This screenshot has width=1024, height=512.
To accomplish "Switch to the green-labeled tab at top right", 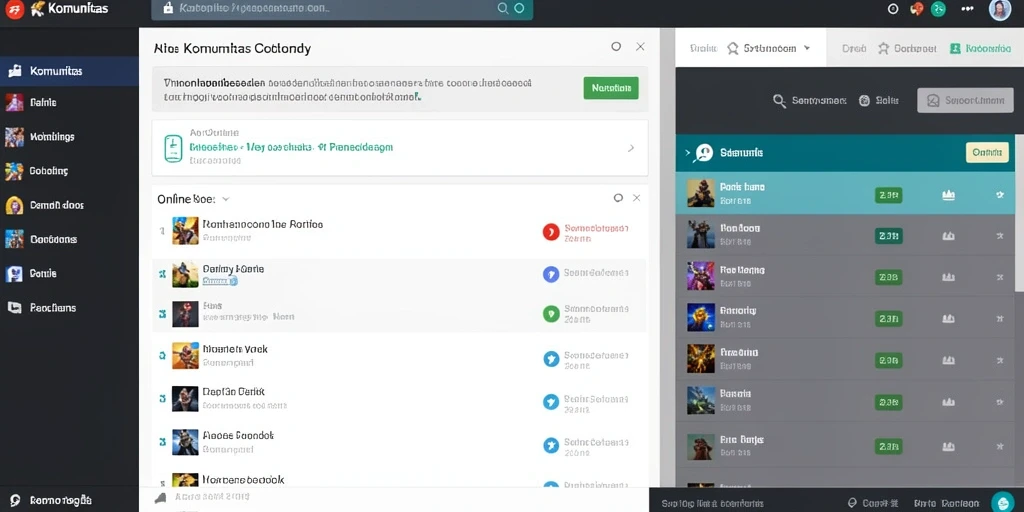I will [980, 48].
